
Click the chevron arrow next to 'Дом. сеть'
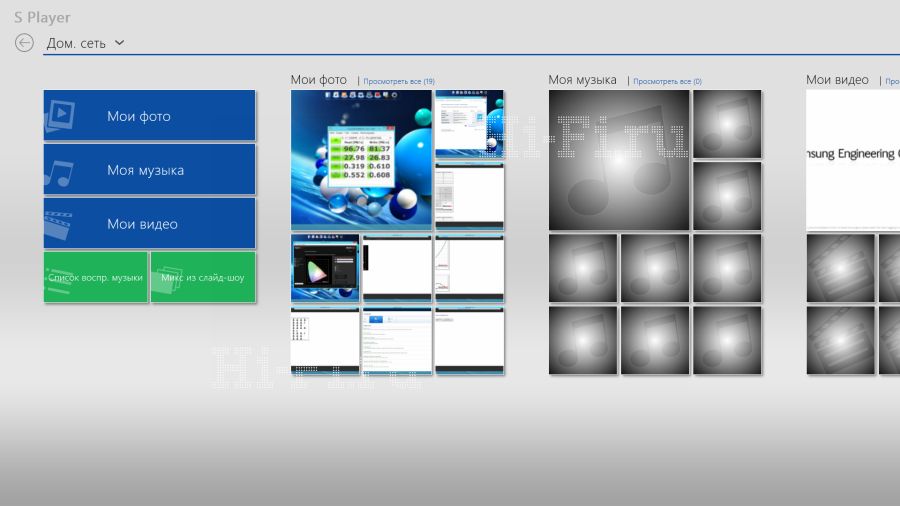(x=120, y=43)
